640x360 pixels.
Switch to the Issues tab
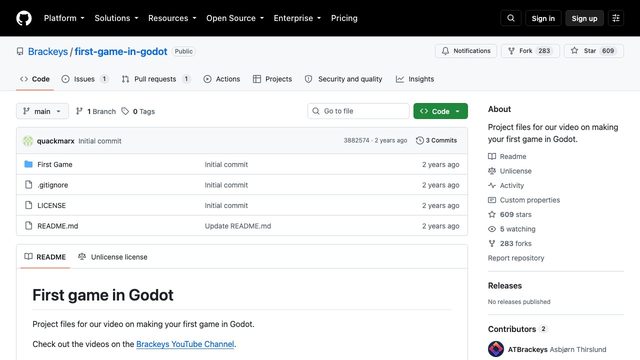[84, 79]
